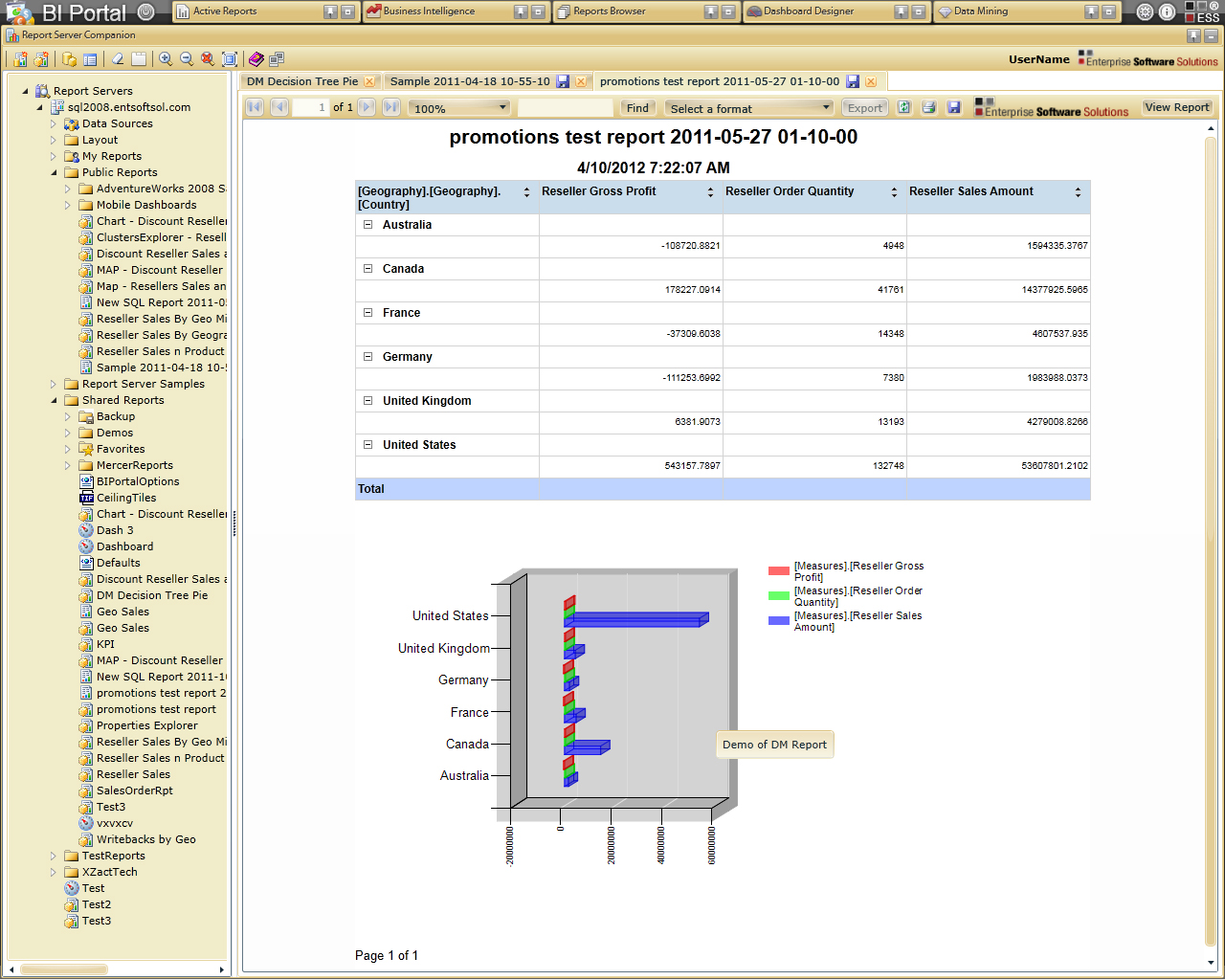Click the View Report button
This screenshot has width=1225, height=980.
[1177, 107]
